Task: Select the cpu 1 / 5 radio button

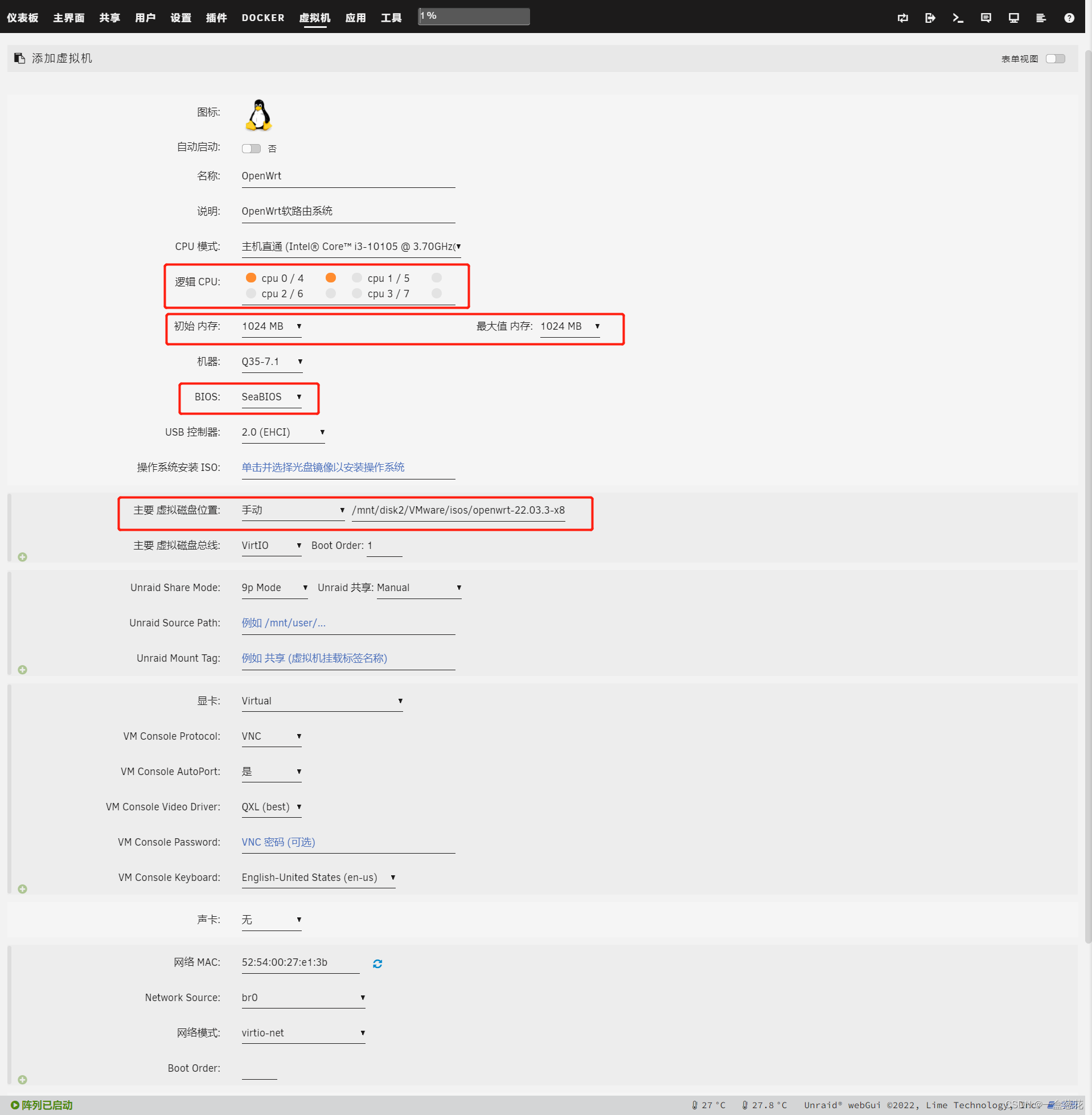Action: [x=357, y=277]
